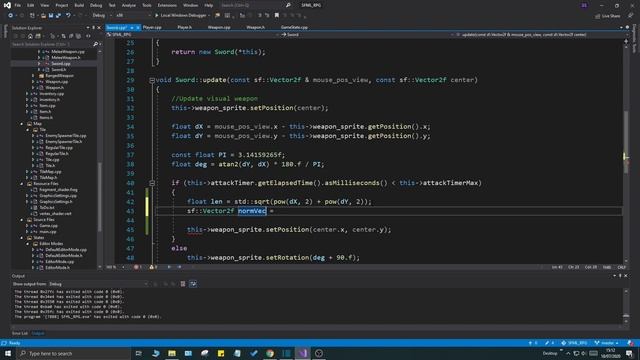Open Chrome from the taskbar
Viewport: 640px width, 360px height.
(x=270, y=353)
